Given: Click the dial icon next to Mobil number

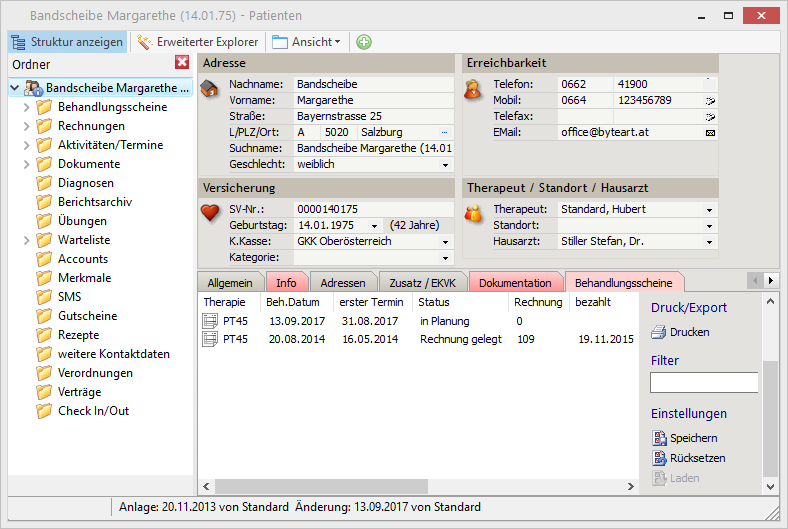Looking at the screenshot, I should click(x=710, y=101).
